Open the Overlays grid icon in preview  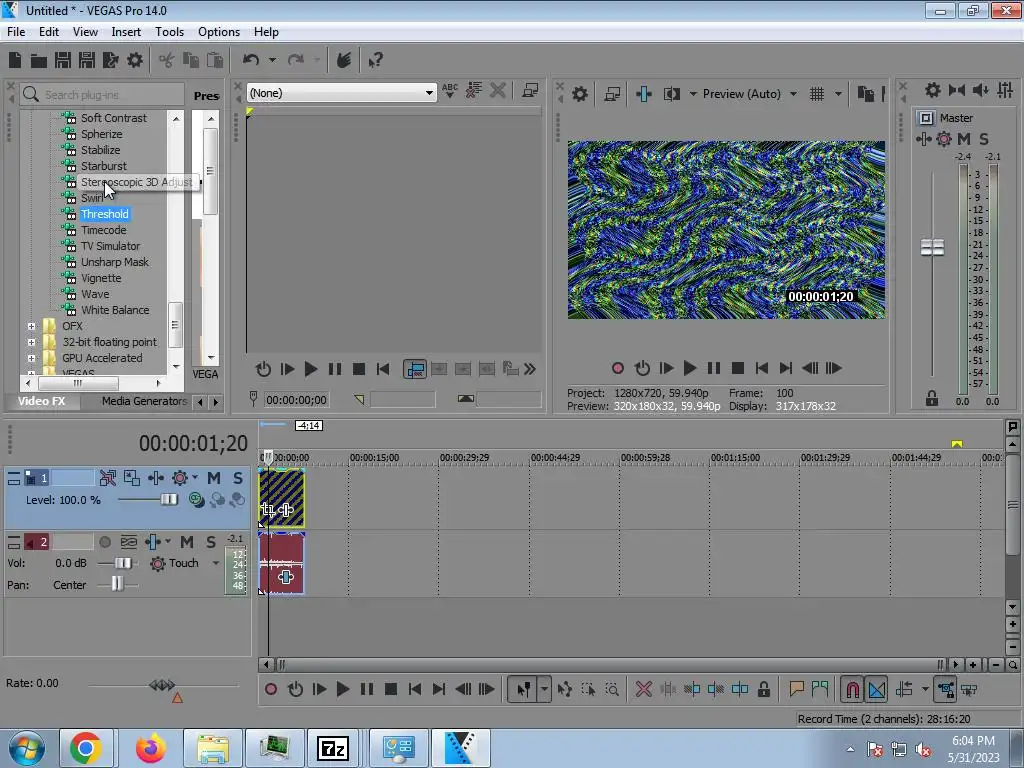[x=817, y=94]
